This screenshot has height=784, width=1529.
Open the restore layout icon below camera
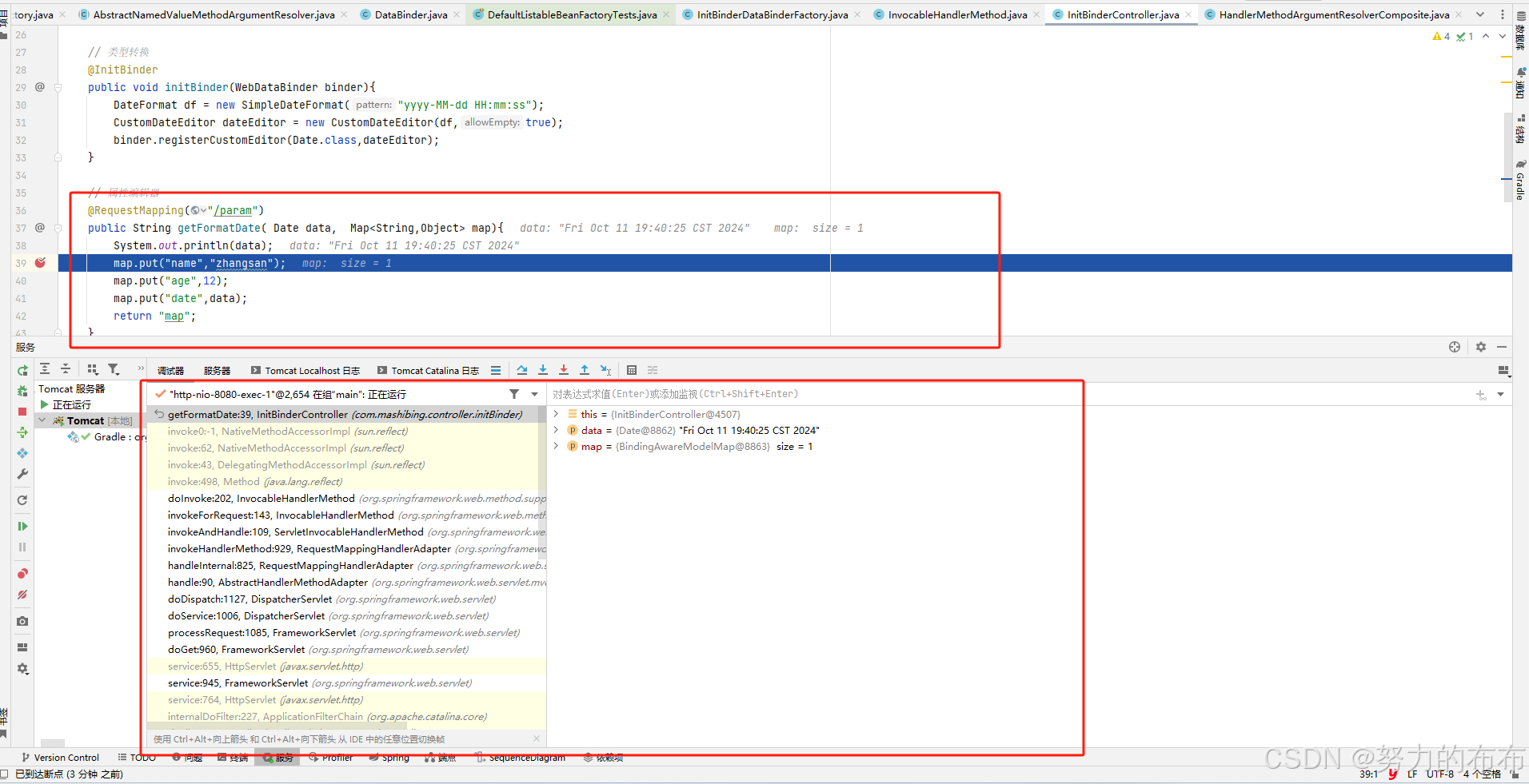[22, 647]
